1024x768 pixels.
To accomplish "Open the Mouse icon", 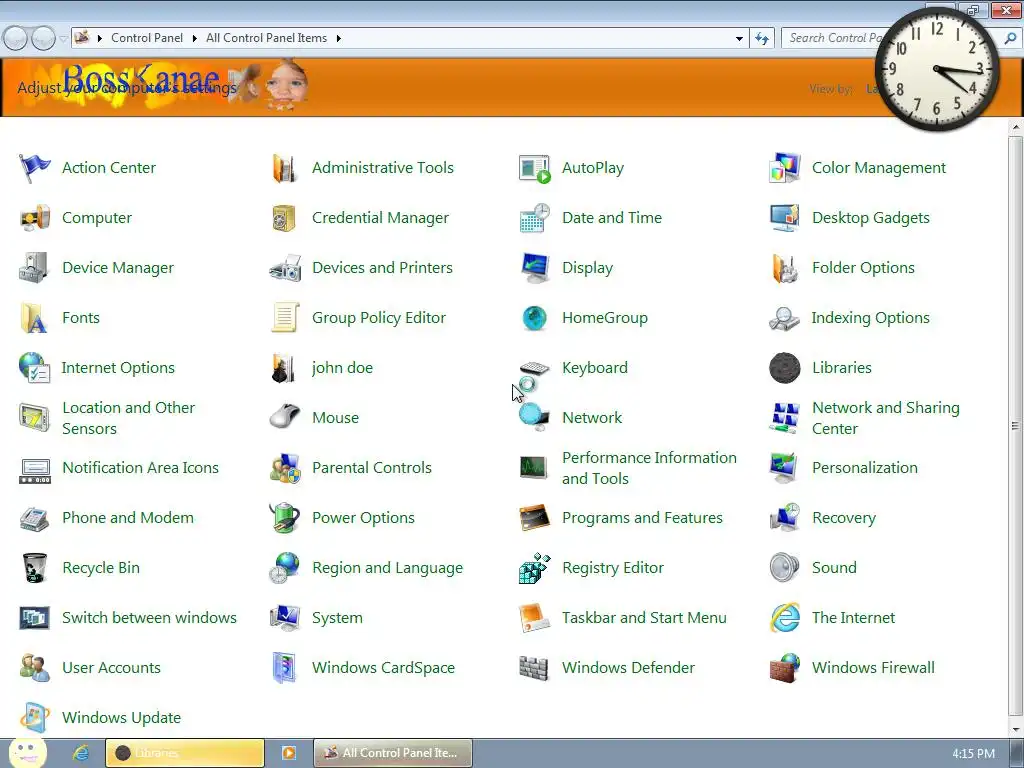I will point(285,417).
